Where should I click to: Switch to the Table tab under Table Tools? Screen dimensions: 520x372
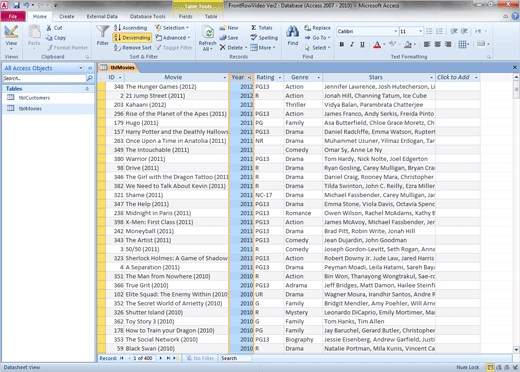pyautogui.click(x=211, y=16)
